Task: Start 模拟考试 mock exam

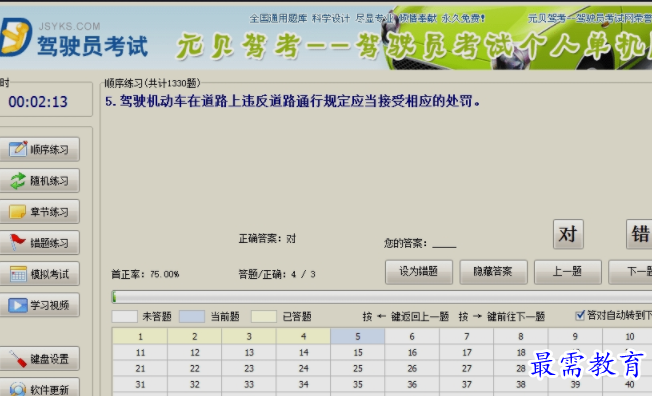Action: [x=40, y=274]
